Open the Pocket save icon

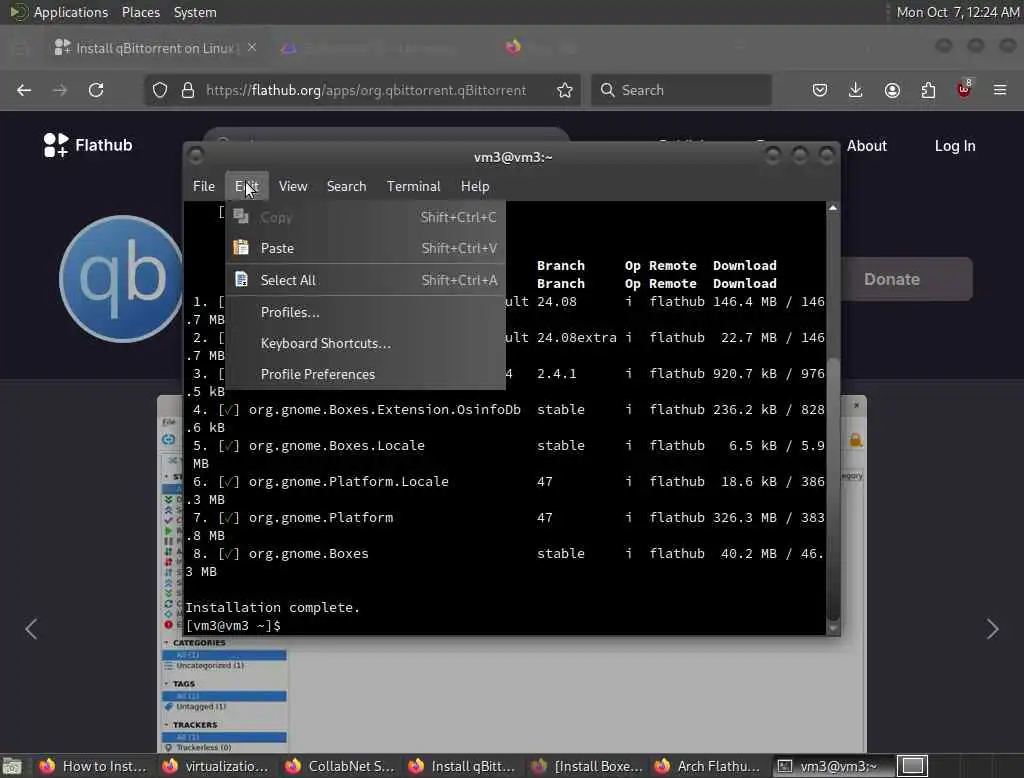click(820, 90)
